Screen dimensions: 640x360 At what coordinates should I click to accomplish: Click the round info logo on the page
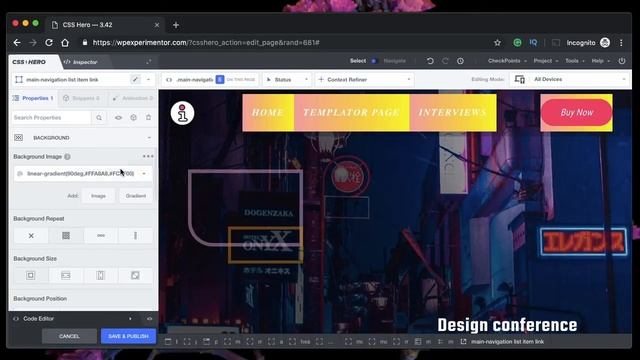click(x=182, y=113)
